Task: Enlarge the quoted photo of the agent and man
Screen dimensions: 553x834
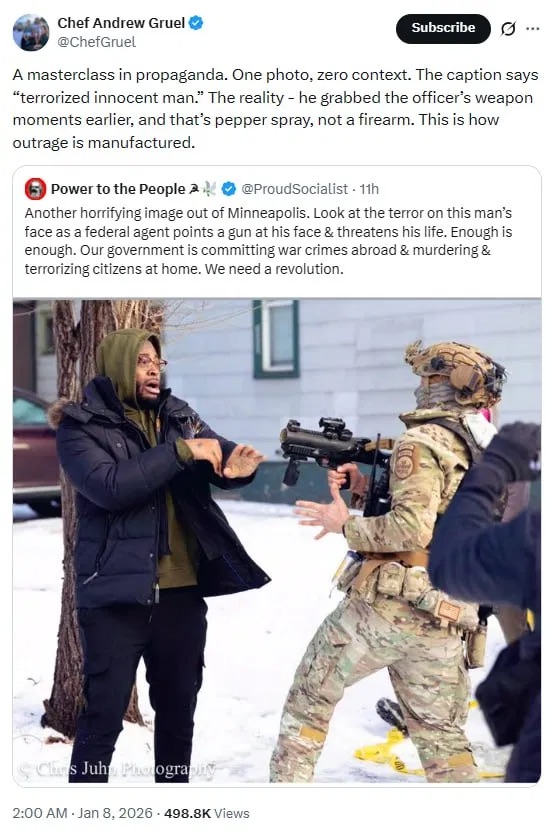Action: click(276, 540)
